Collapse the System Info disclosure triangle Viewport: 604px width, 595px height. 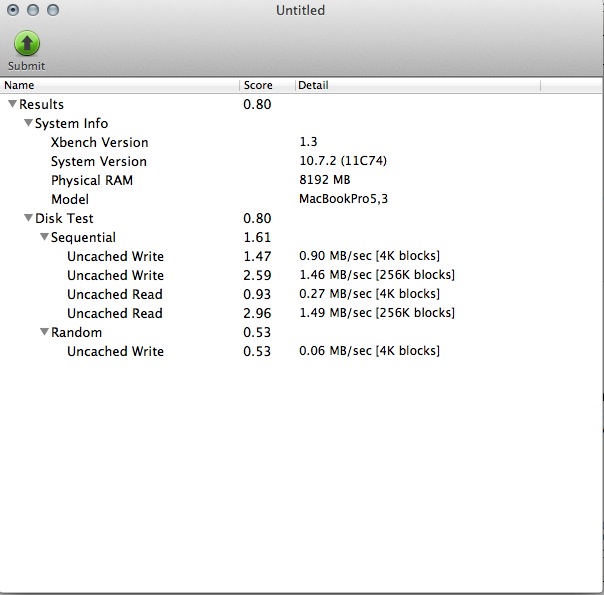point(28,122)
